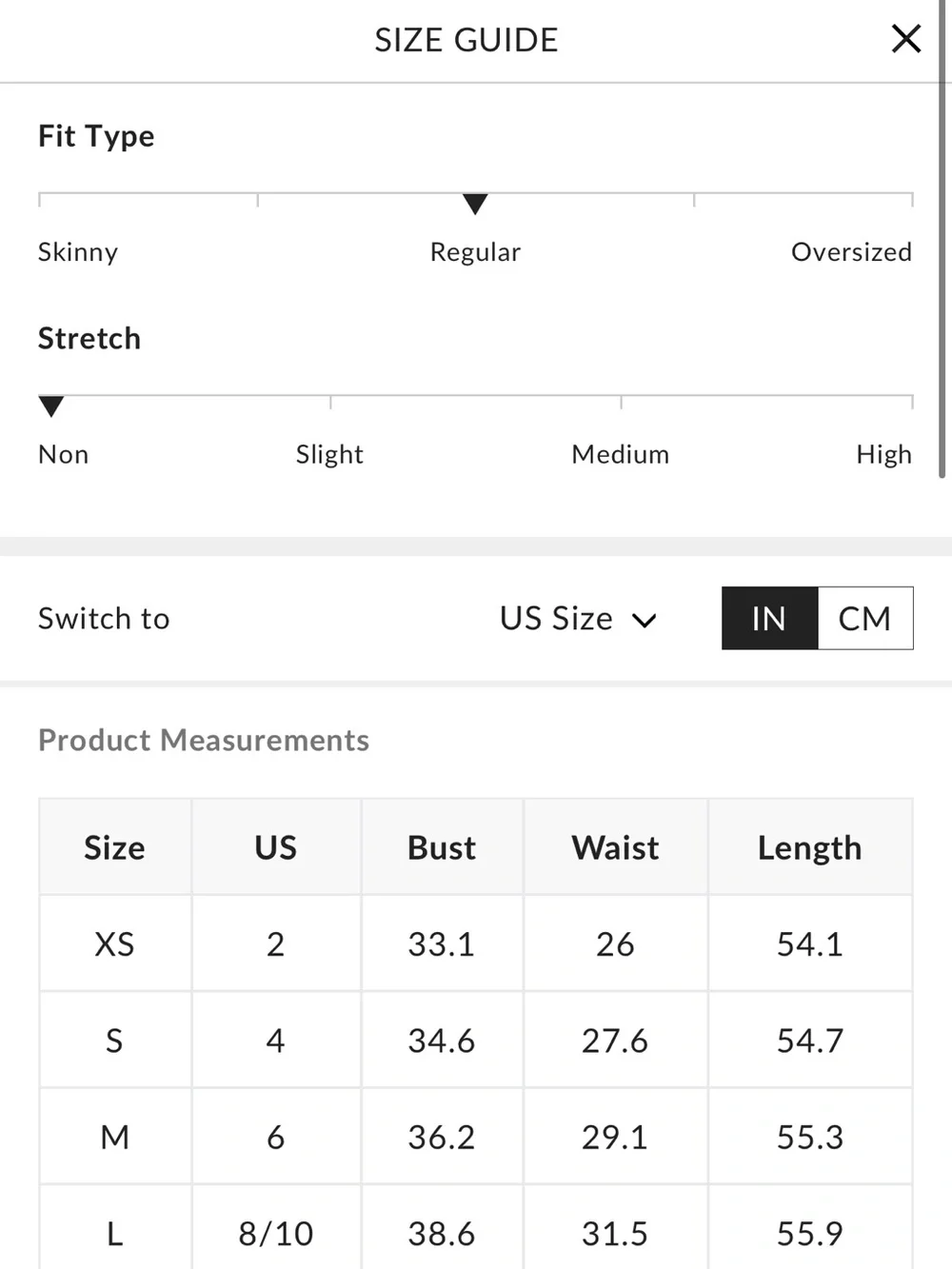This screenshot has width=952, height=1269.
Task: Click the Oversized fit label
Action: (x=851, y=252)
